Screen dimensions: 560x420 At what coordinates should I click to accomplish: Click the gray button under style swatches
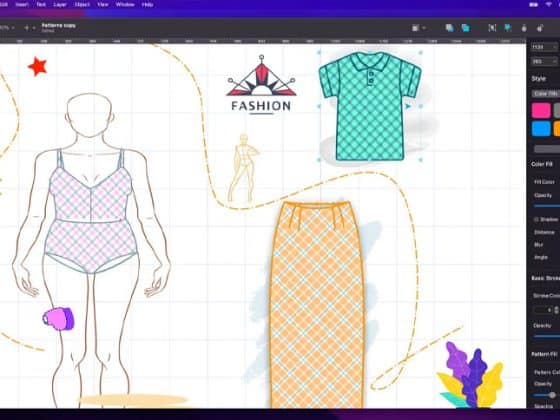(x=547, y=149)
